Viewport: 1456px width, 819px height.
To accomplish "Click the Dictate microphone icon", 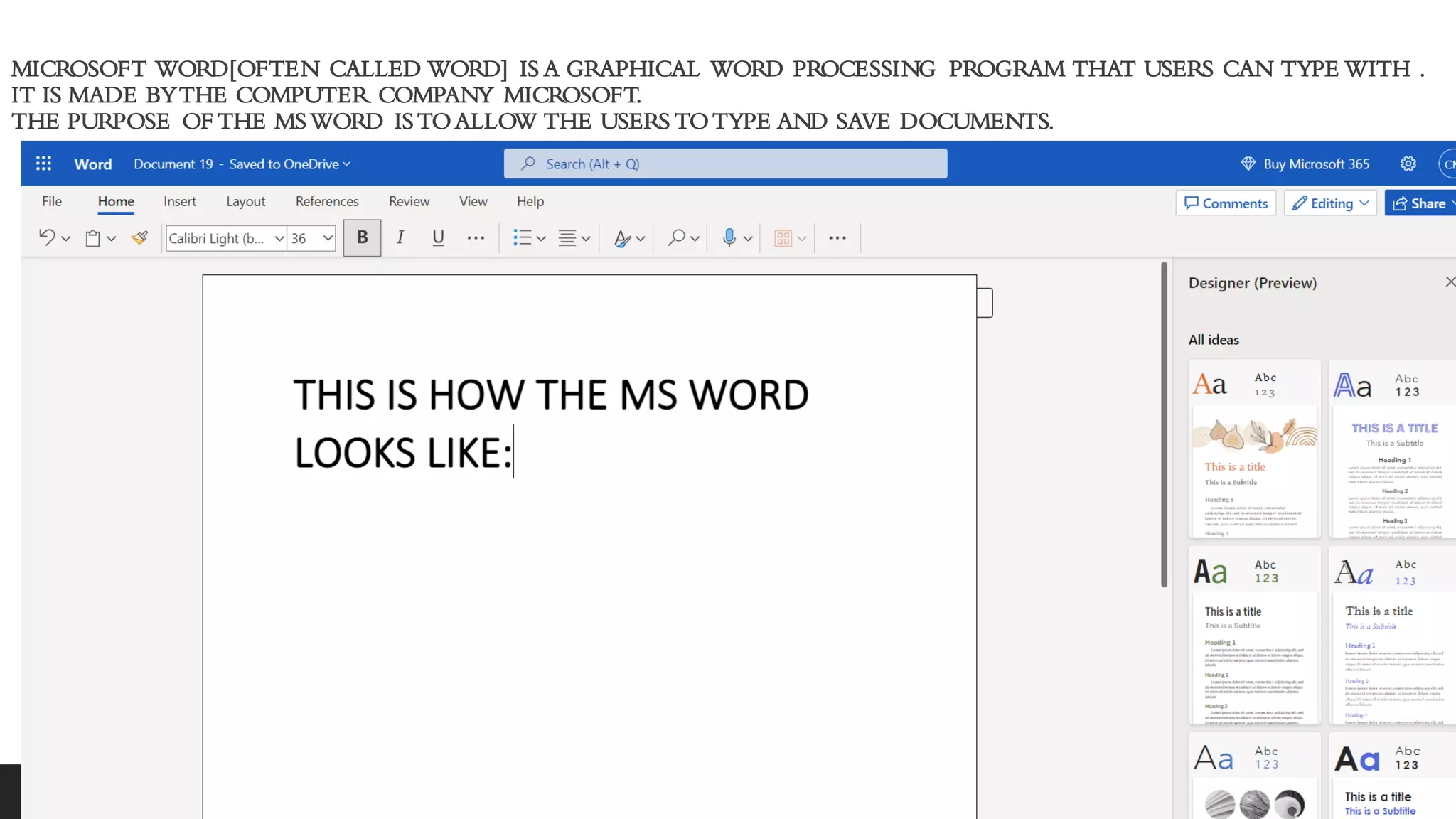I will [x=729, y=237].
